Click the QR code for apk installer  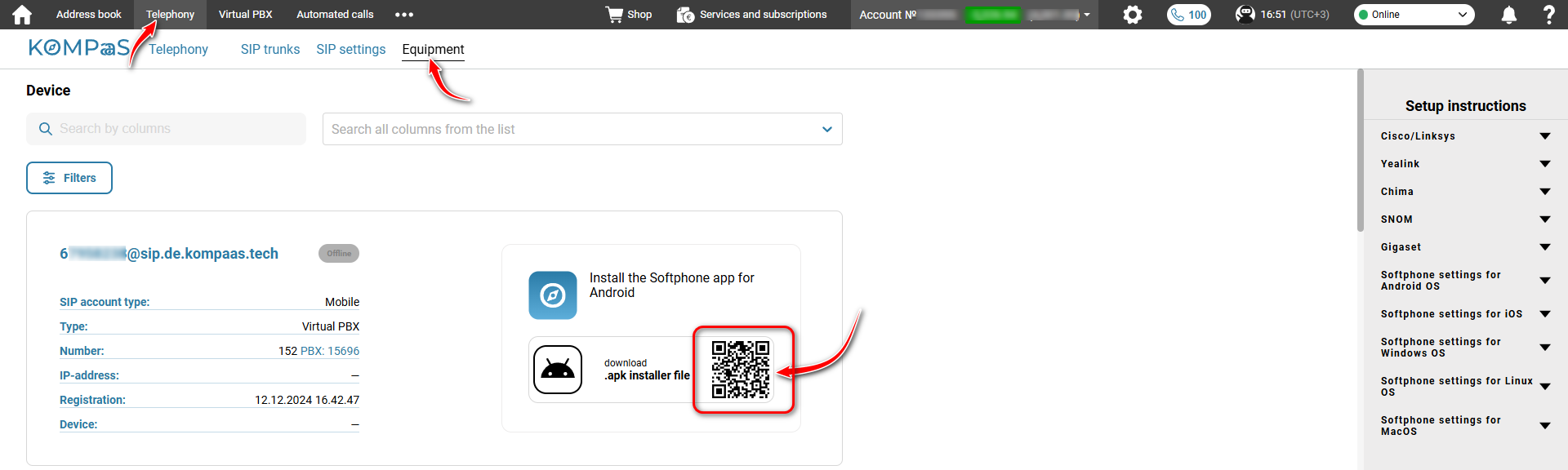[x=741, y=370]
